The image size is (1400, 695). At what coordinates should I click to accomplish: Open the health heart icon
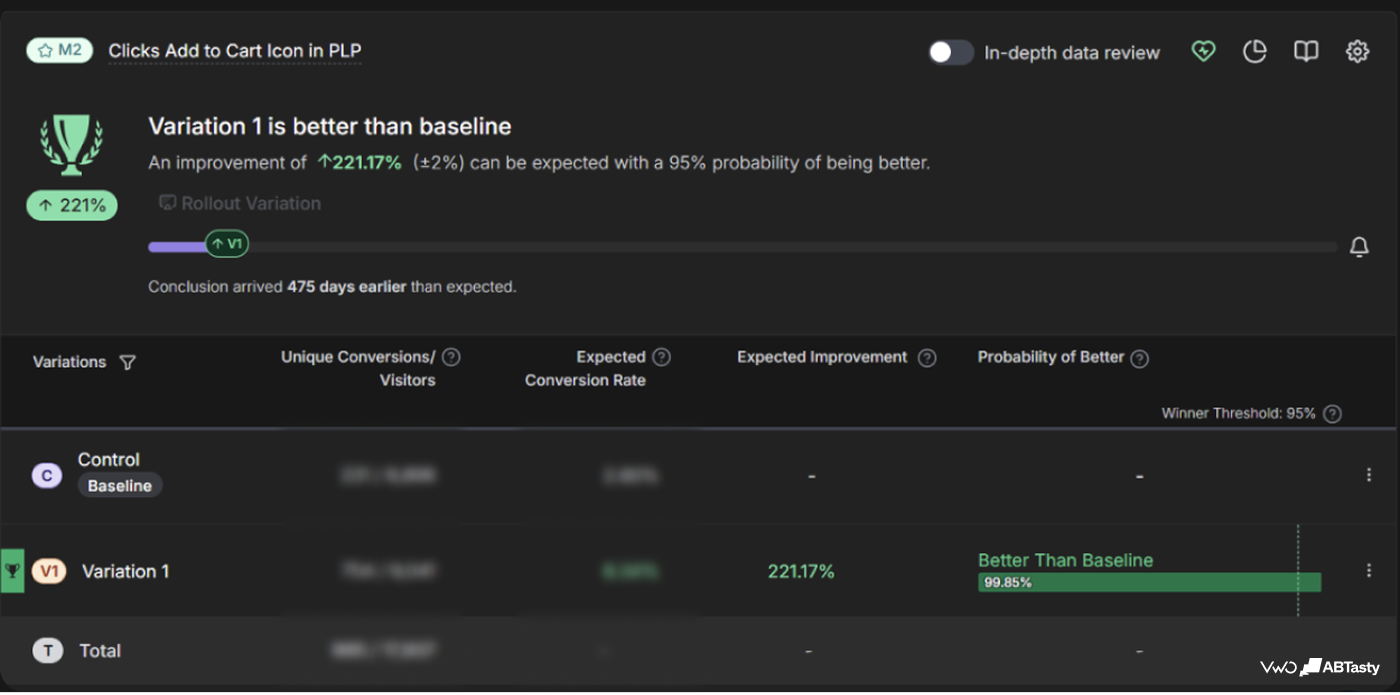coord(1203,52)
